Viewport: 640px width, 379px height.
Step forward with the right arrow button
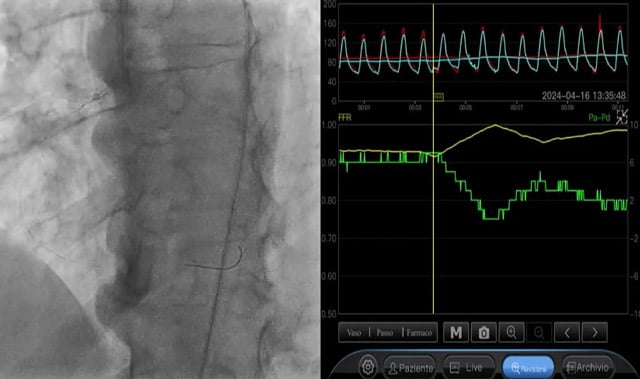tap(595, 332)
